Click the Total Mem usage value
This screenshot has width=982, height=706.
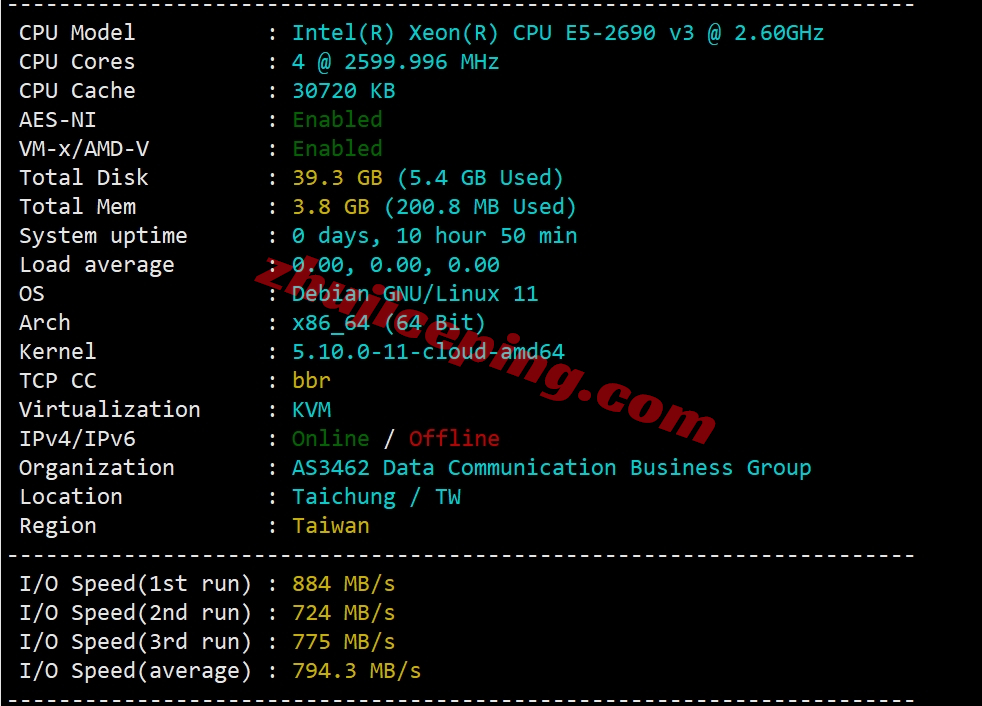pyautogui.click(x=434, y=207)
